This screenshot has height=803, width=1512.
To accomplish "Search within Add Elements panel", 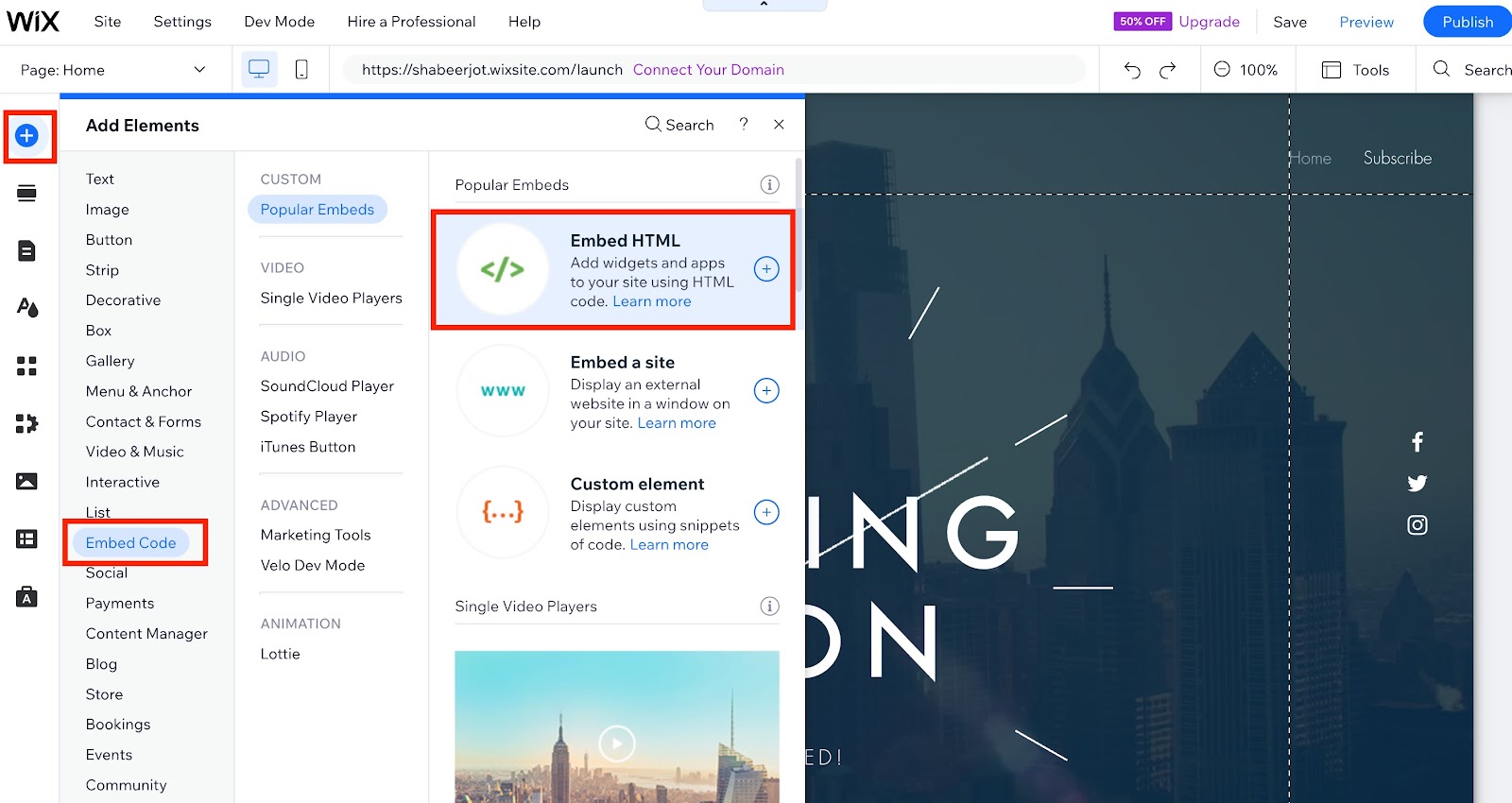I will (679, 125).
